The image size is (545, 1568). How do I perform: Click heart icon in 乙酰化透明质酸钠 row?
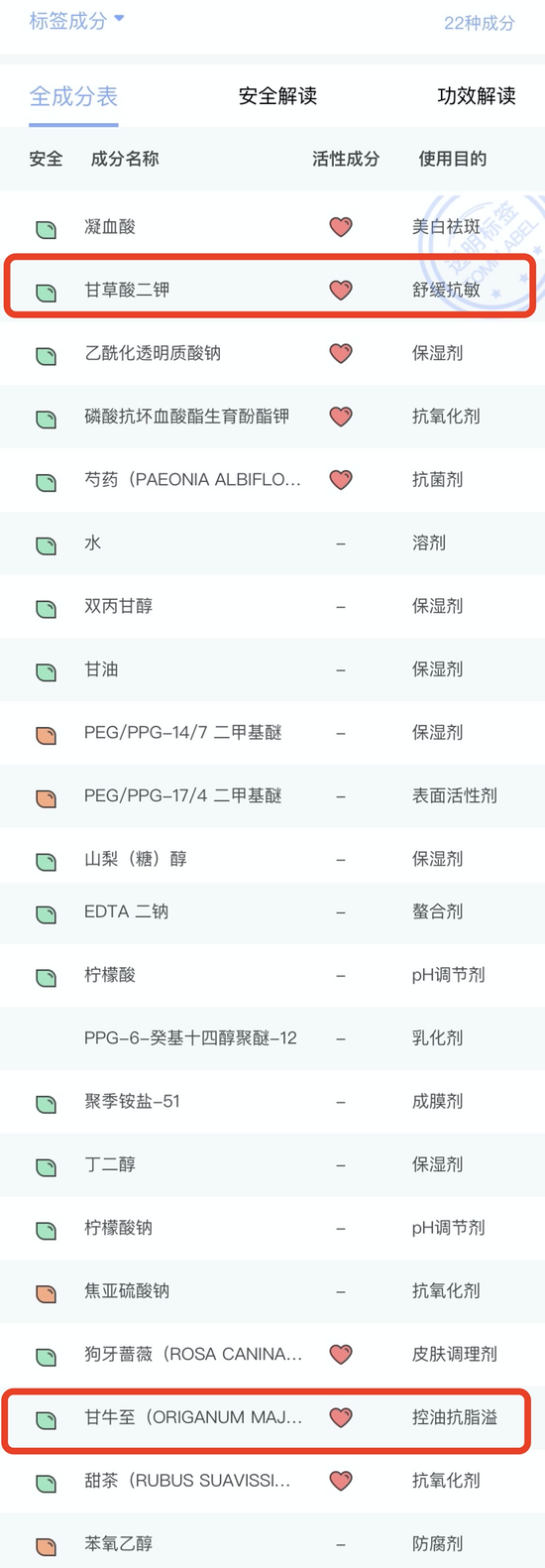[341, 353]
